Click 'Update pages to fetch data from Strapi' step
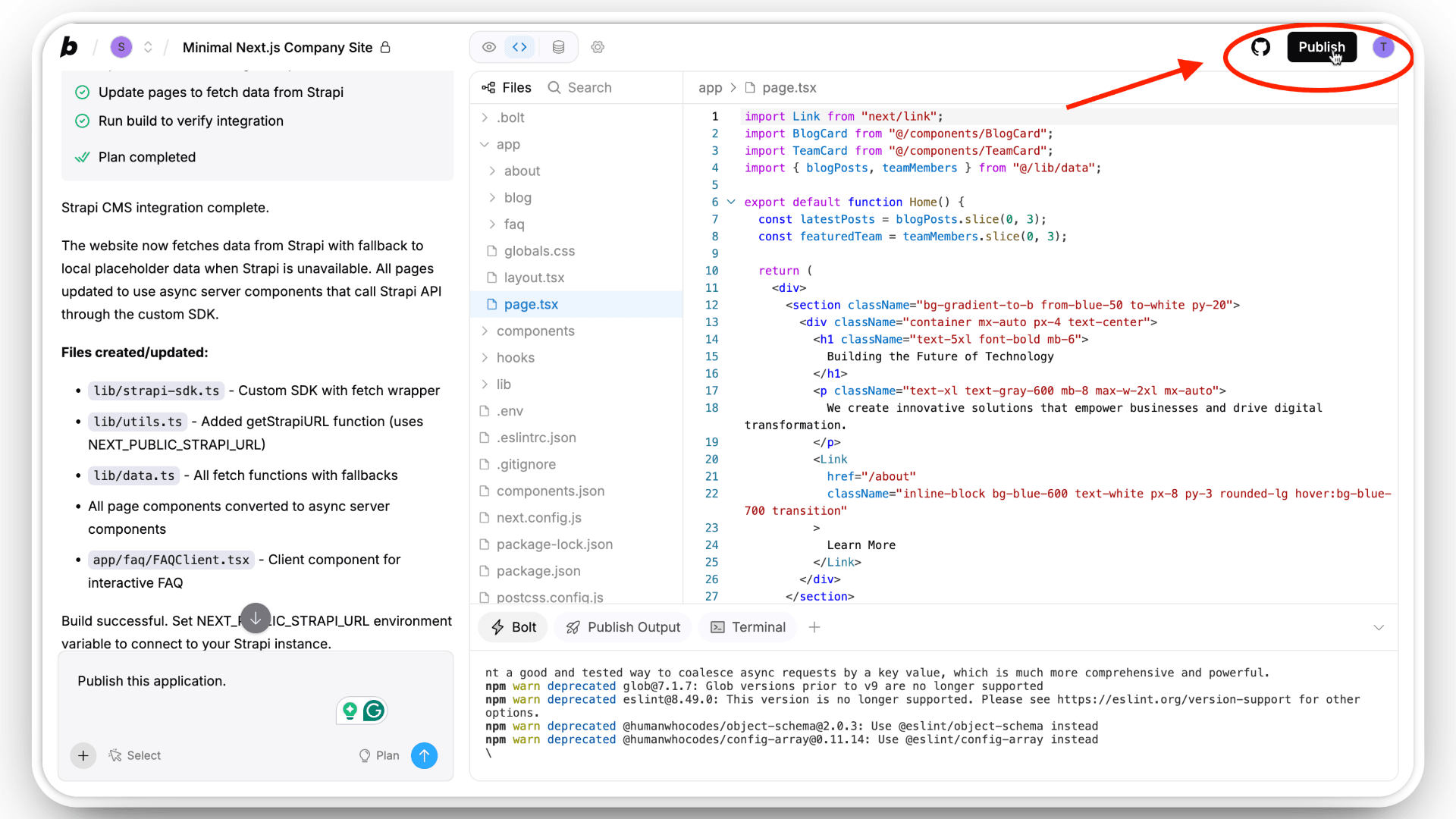The height and width of the screenshot is (819, 1456). coord(221,93)
